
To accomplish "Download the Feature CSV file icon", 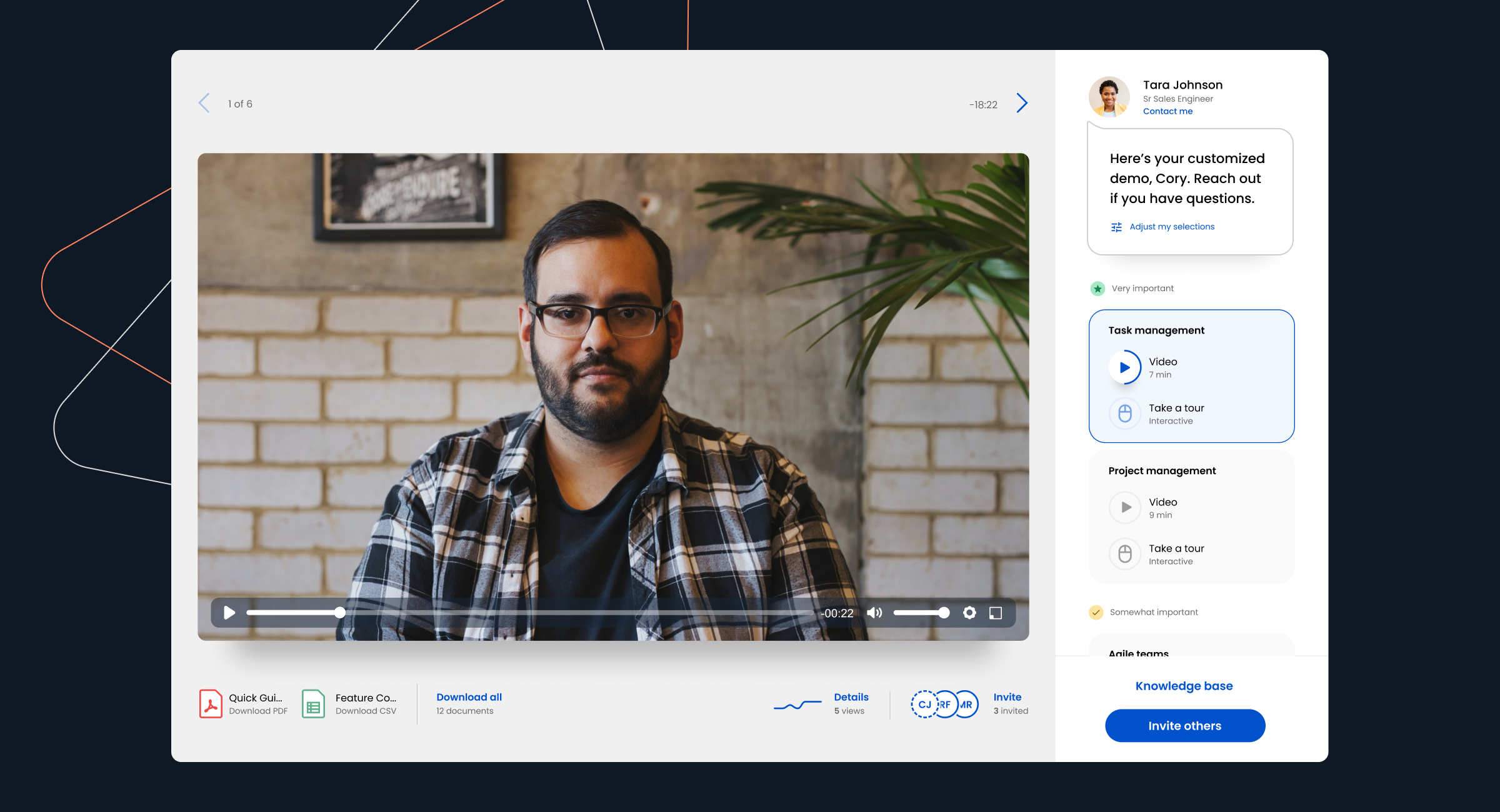I will [x=313, y=704].
